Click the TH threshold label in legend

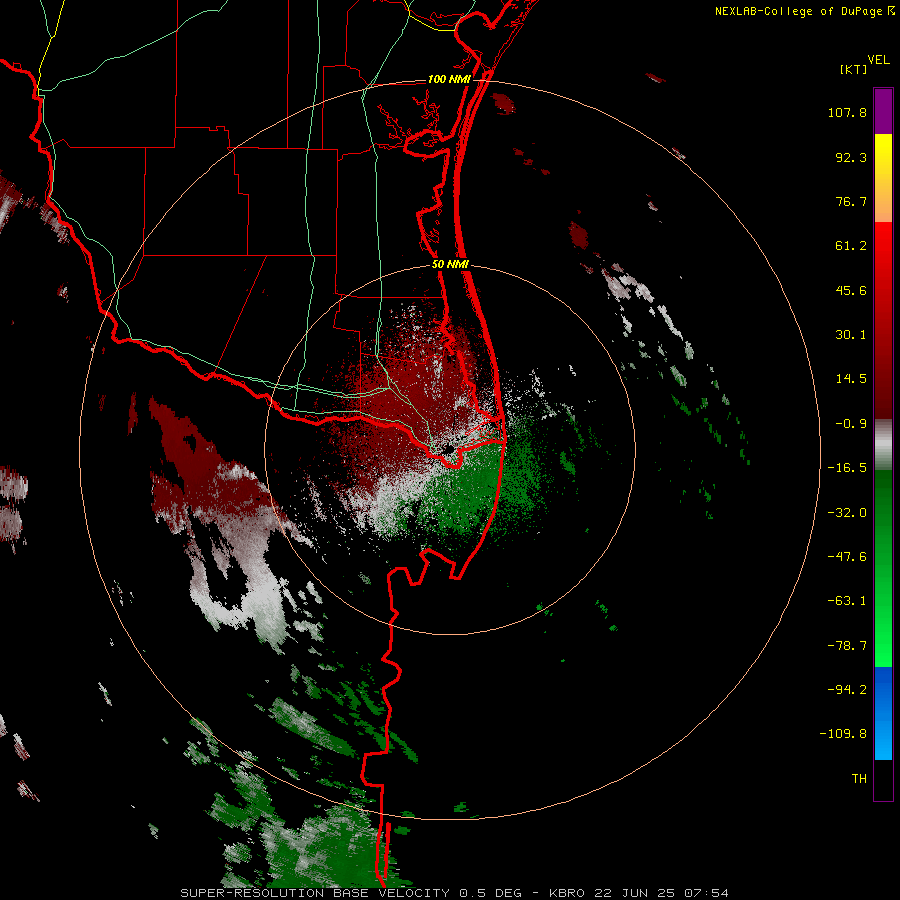coord(859,779)
